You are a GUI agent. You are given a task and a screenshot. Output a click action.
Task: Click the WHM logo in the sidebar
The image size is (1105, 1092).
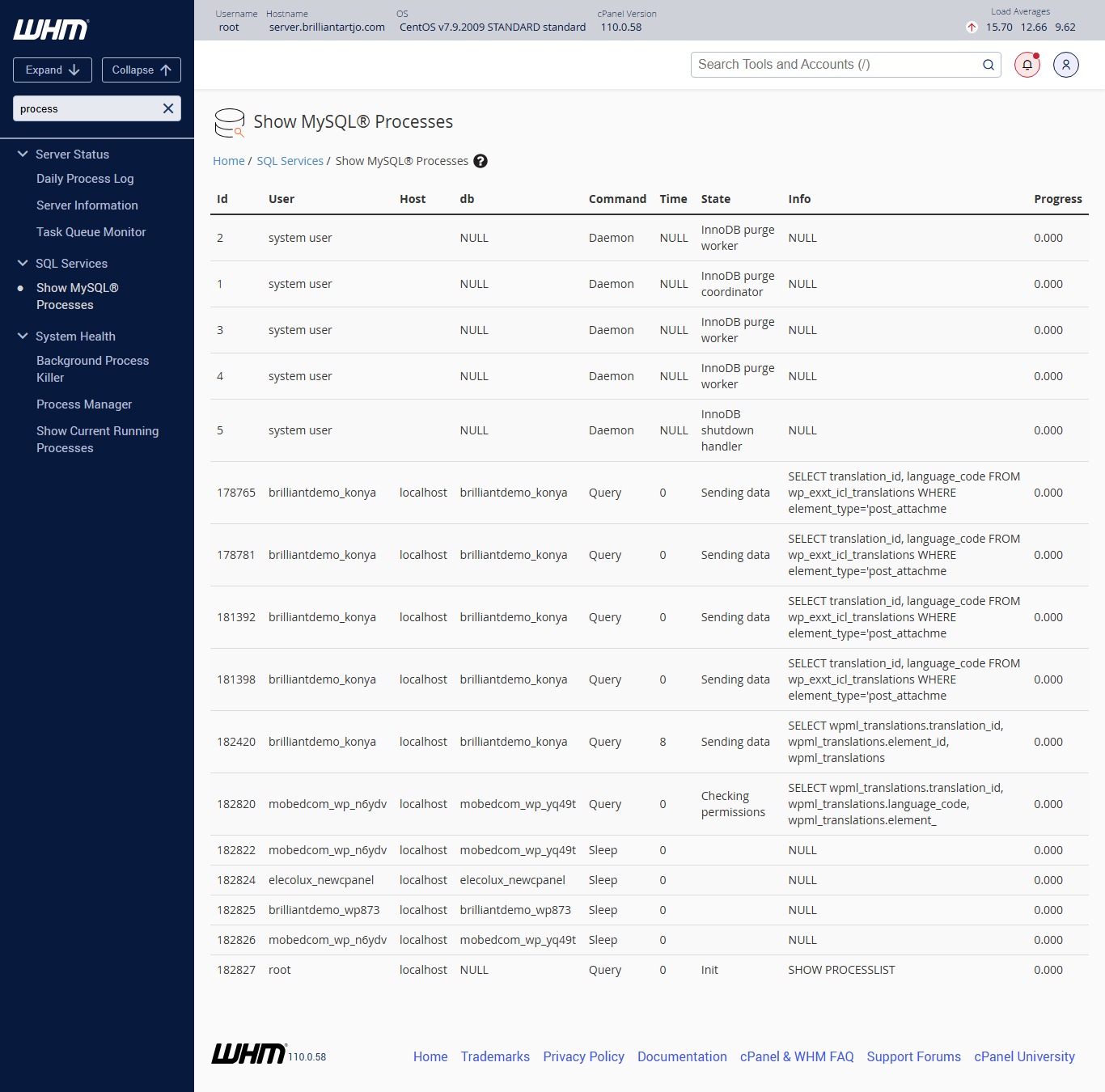coord(51,30)
